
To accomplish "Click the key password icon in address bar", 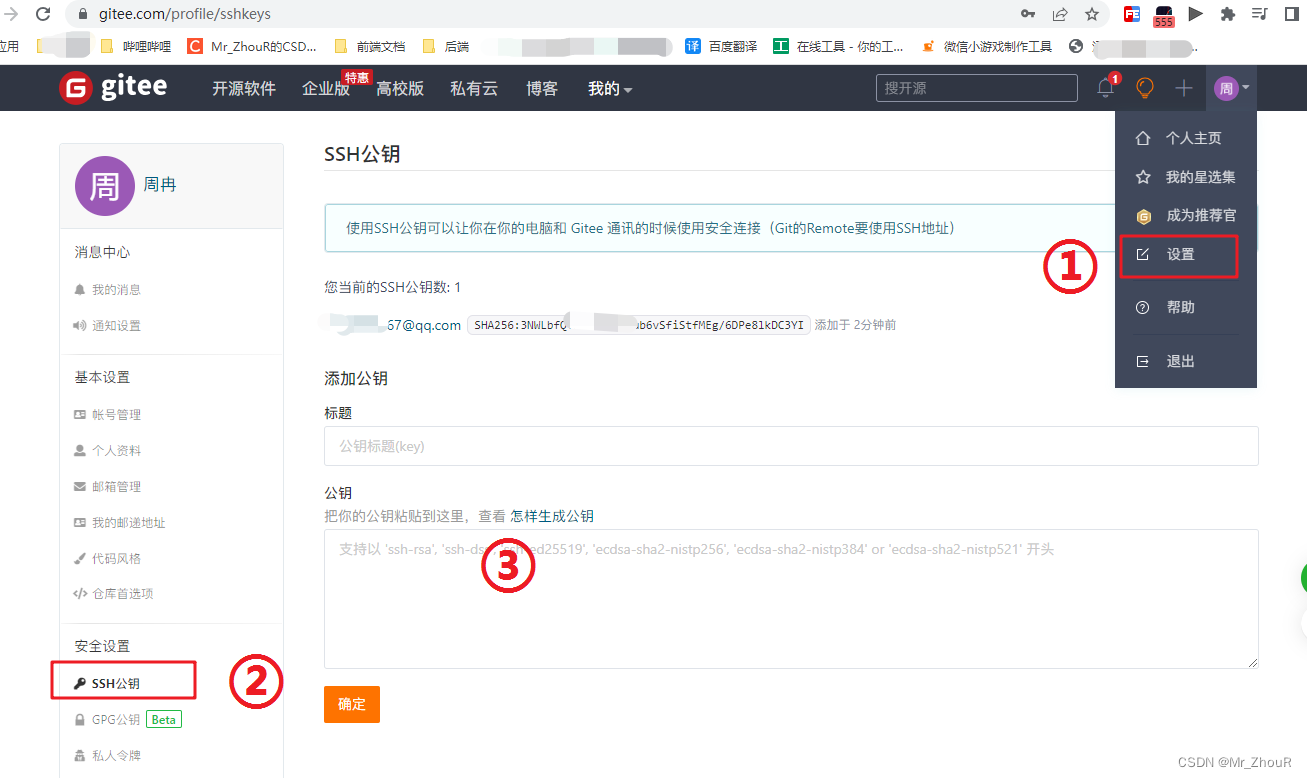I will 1028,14.
